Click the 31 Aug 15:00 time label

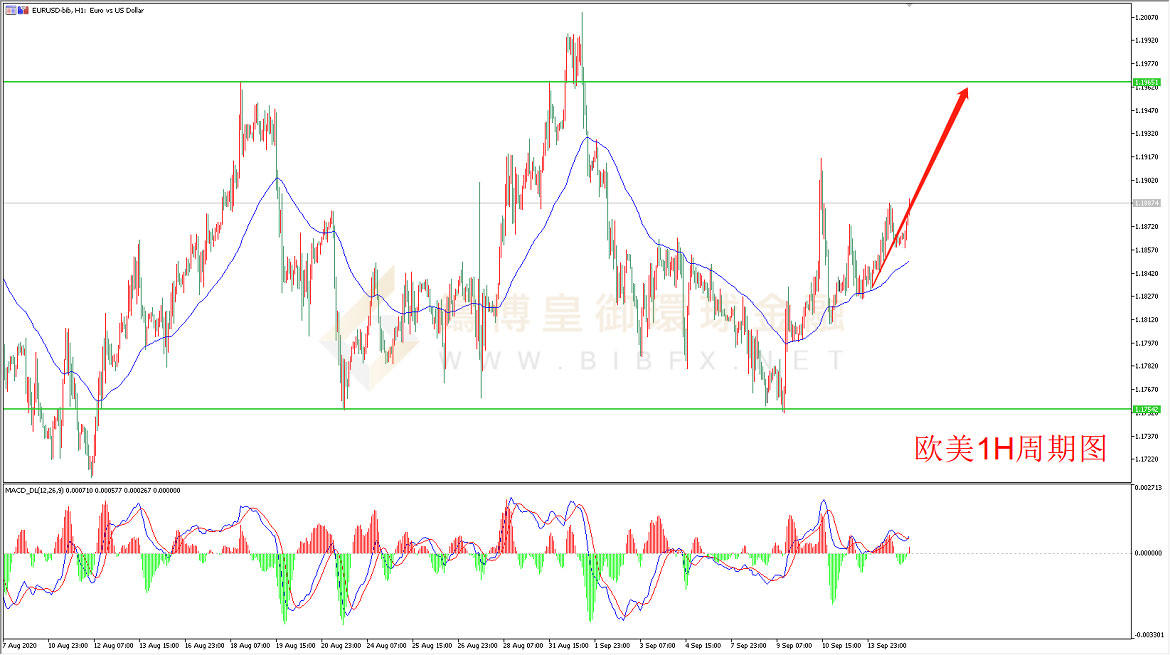pyautogui.click(x=567, y=645)
